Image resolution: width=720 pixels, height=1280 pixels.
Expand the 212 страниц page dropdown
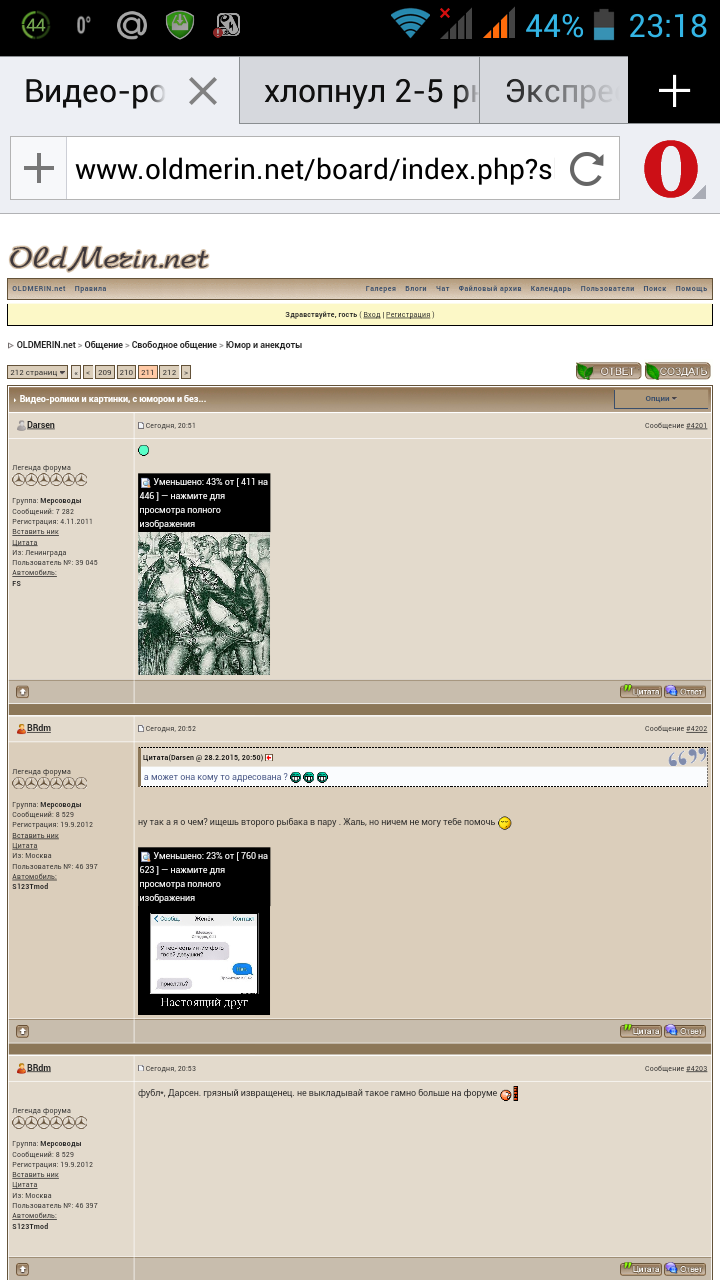tap(37, 372)
